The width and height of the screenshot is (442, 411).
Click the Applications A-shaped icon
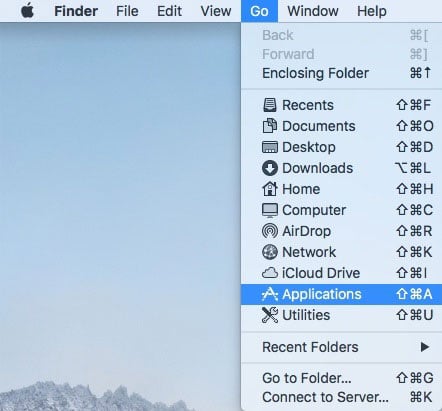pos(270,294)
